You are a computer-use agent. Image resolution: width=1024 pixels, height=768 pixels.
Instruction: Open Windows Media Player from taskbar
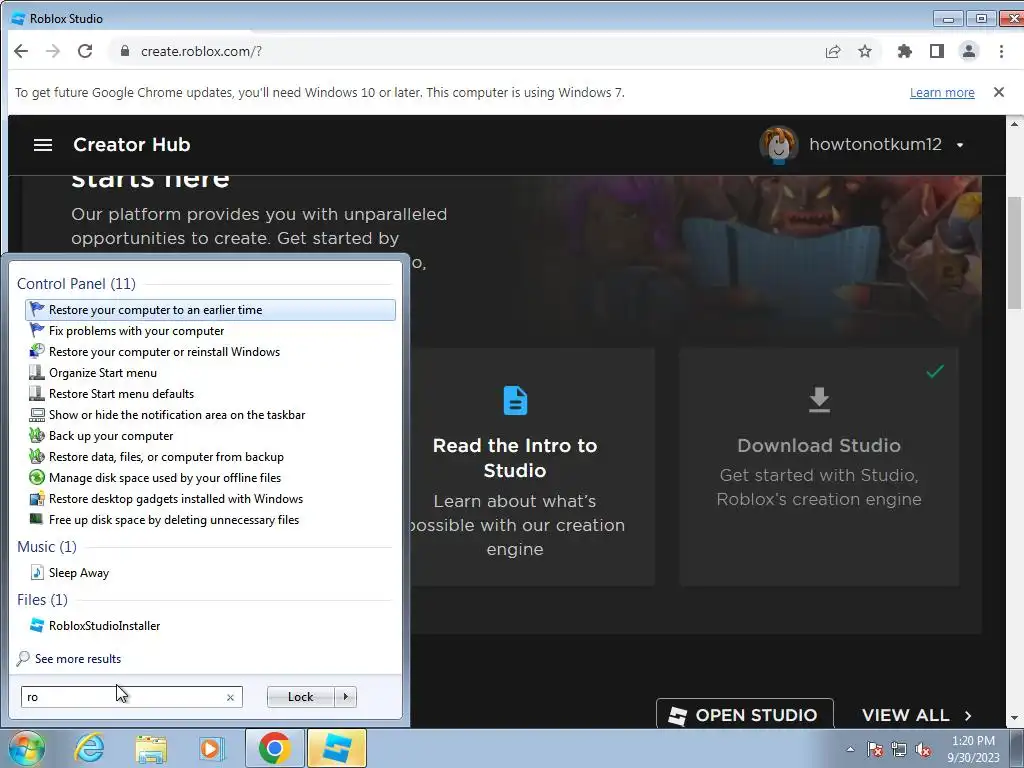pyautogui.click(x=211, y=748)
